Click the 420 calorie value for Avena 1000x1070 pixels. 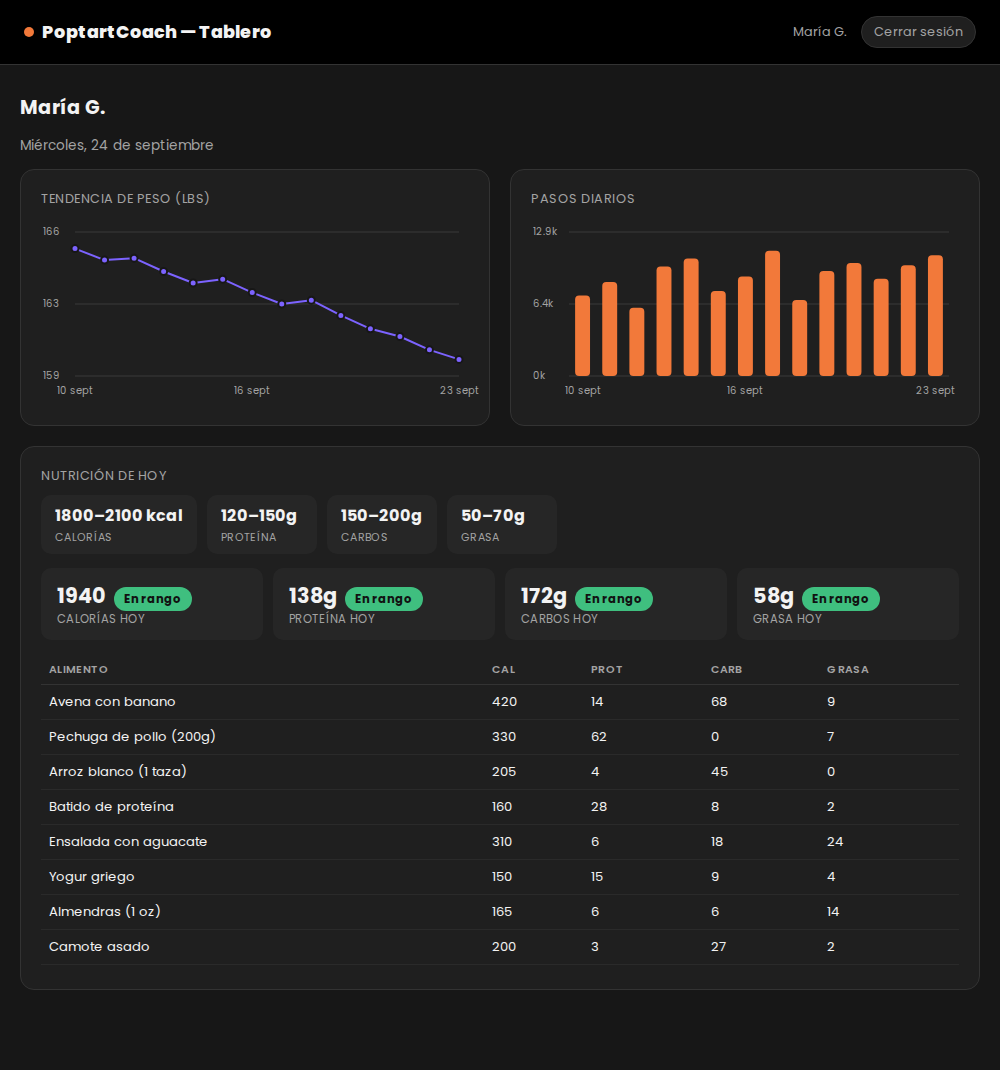(504, 702)
